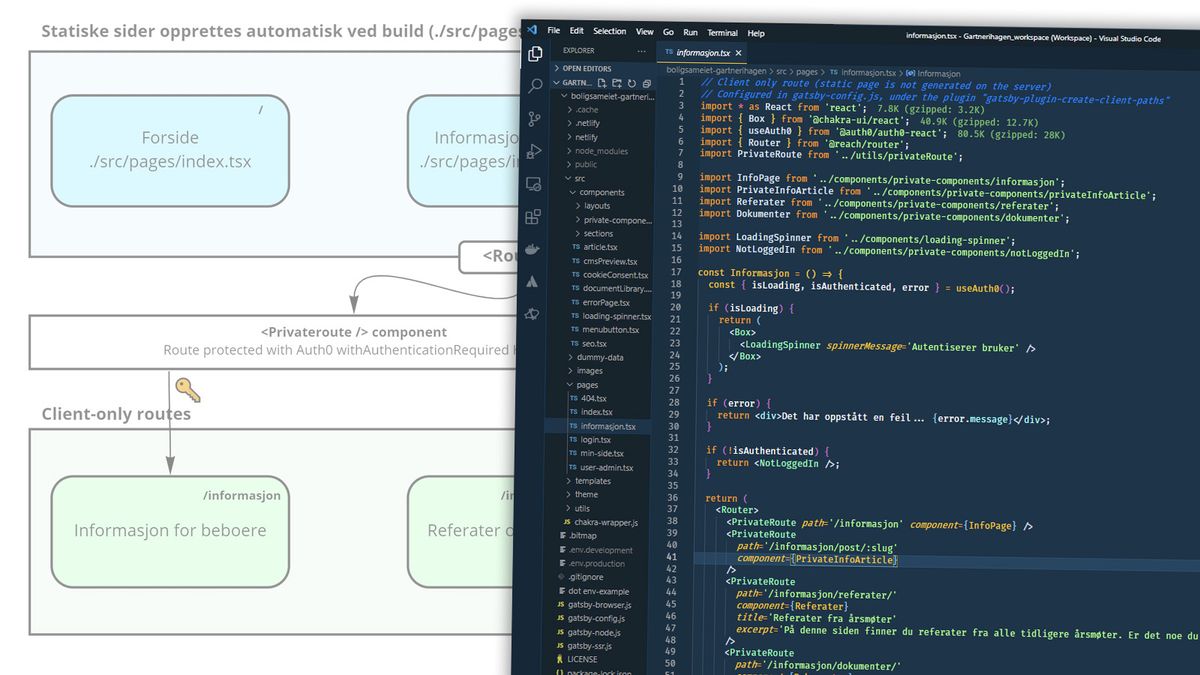Open chakra-wrapper.js in Explorer
Image resolution: width=1200 pixels, height=675 pixels.
click(x=603, y=522)
